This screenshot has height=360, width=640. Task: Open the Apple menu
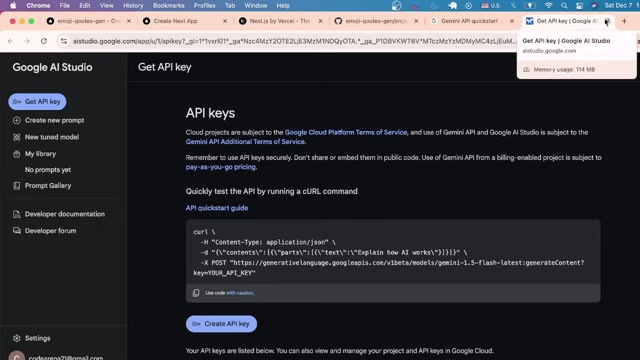(13, 6)
